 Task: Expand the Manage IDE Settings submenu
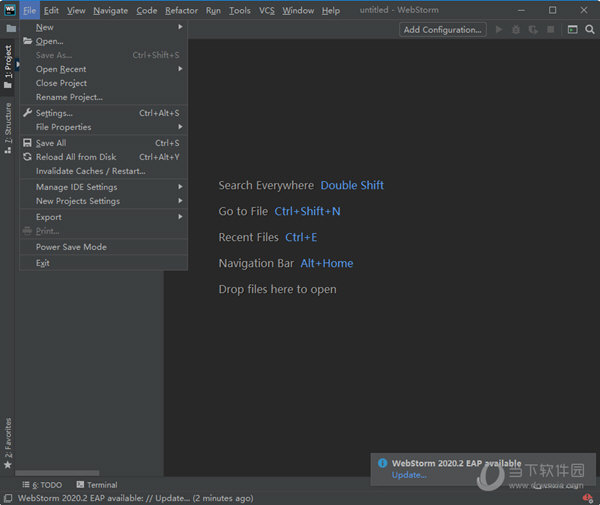(x=103, y=187)
